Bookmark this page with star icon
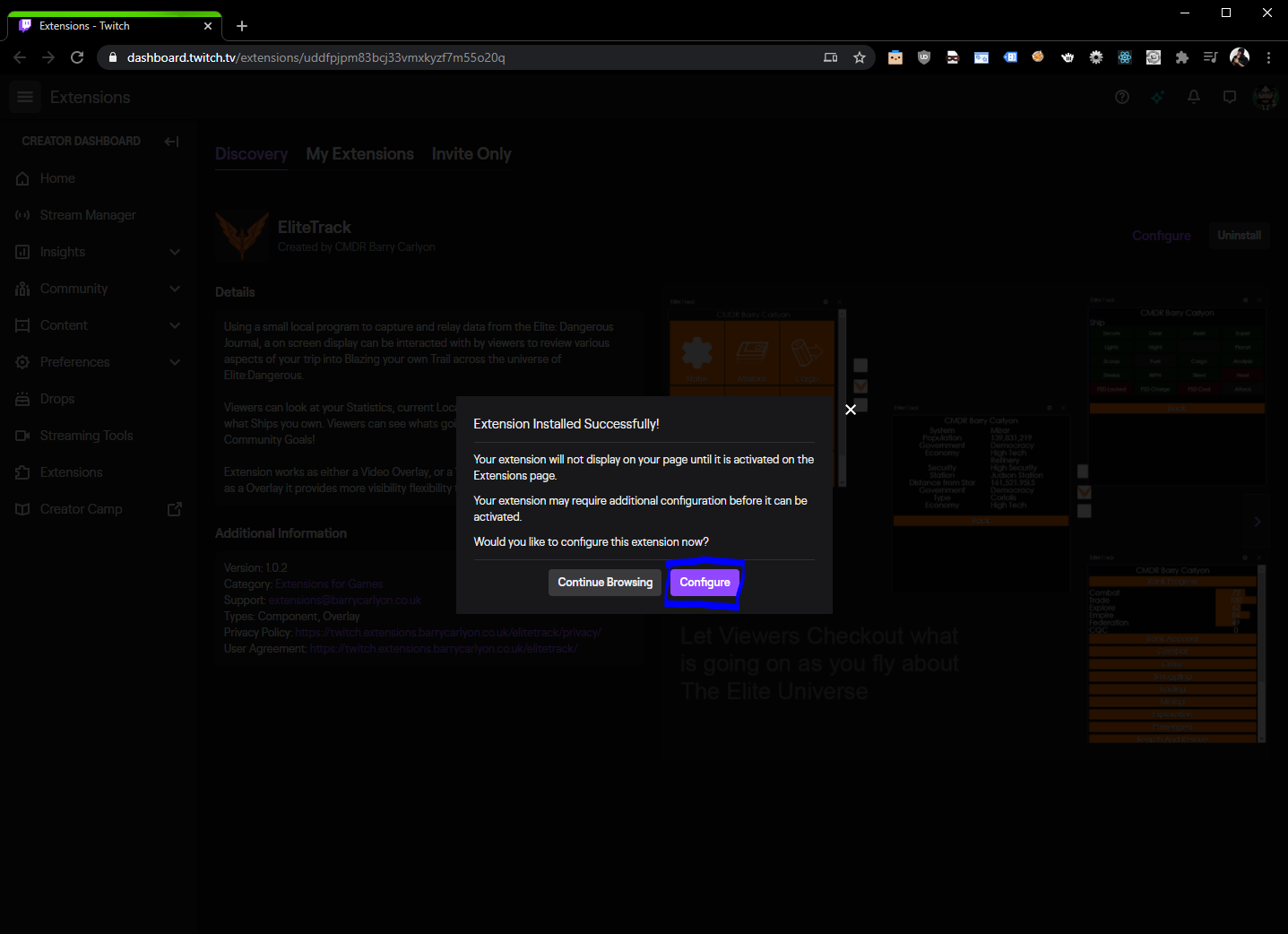 click(860, 57)
